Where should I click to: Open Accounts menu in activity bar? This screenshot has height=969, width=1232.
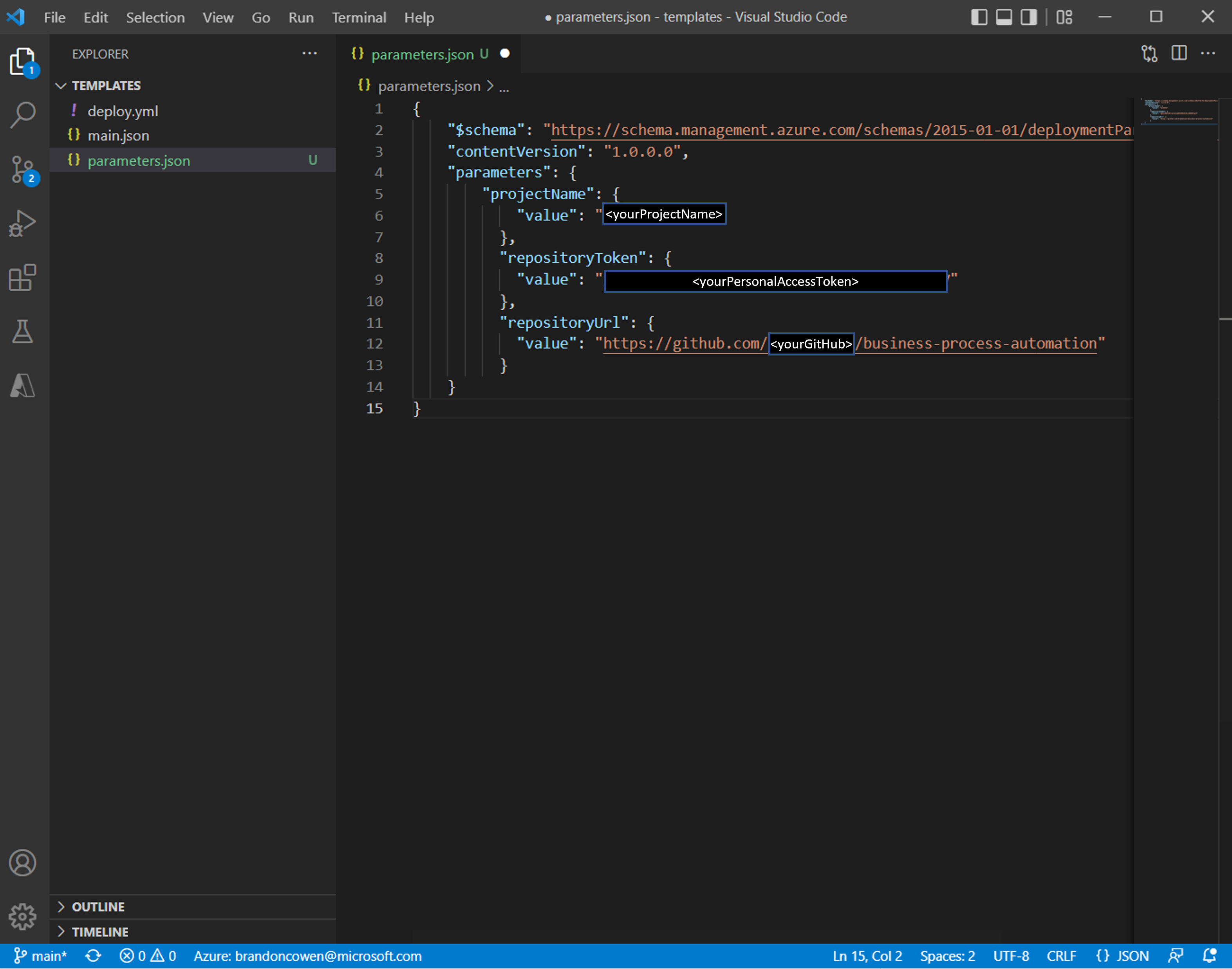tap(23, 863)
